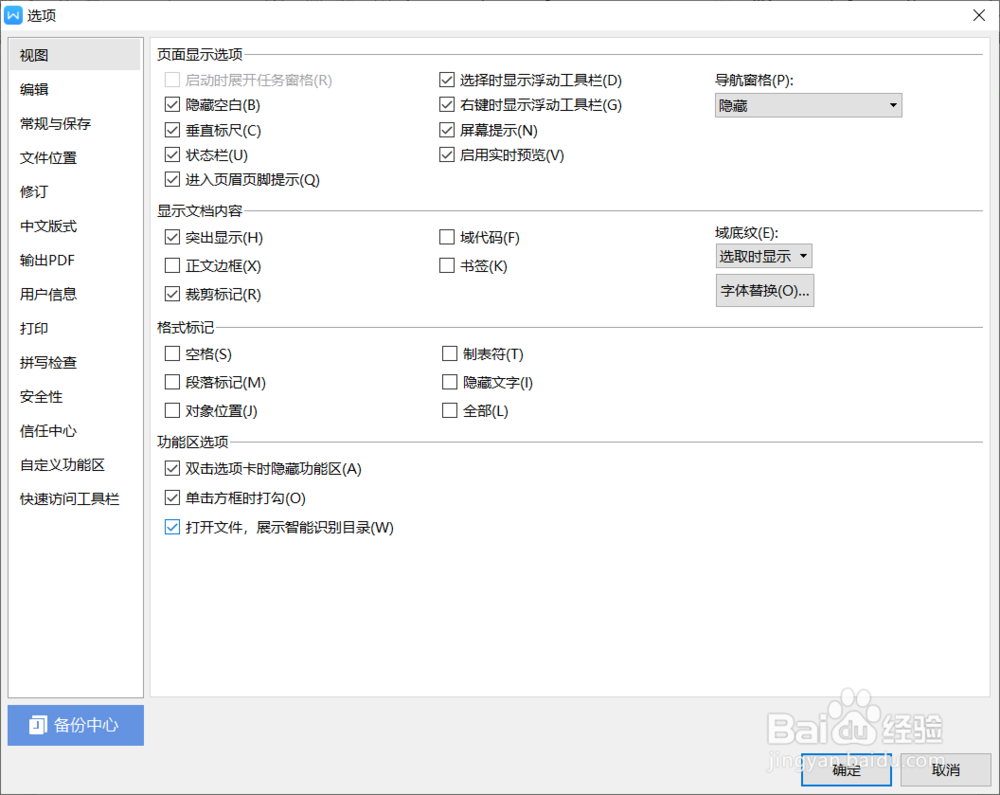Viewport: 1000px width, 795px height.
Task: Open the 信任中心 page
Action: coord(75,431)
